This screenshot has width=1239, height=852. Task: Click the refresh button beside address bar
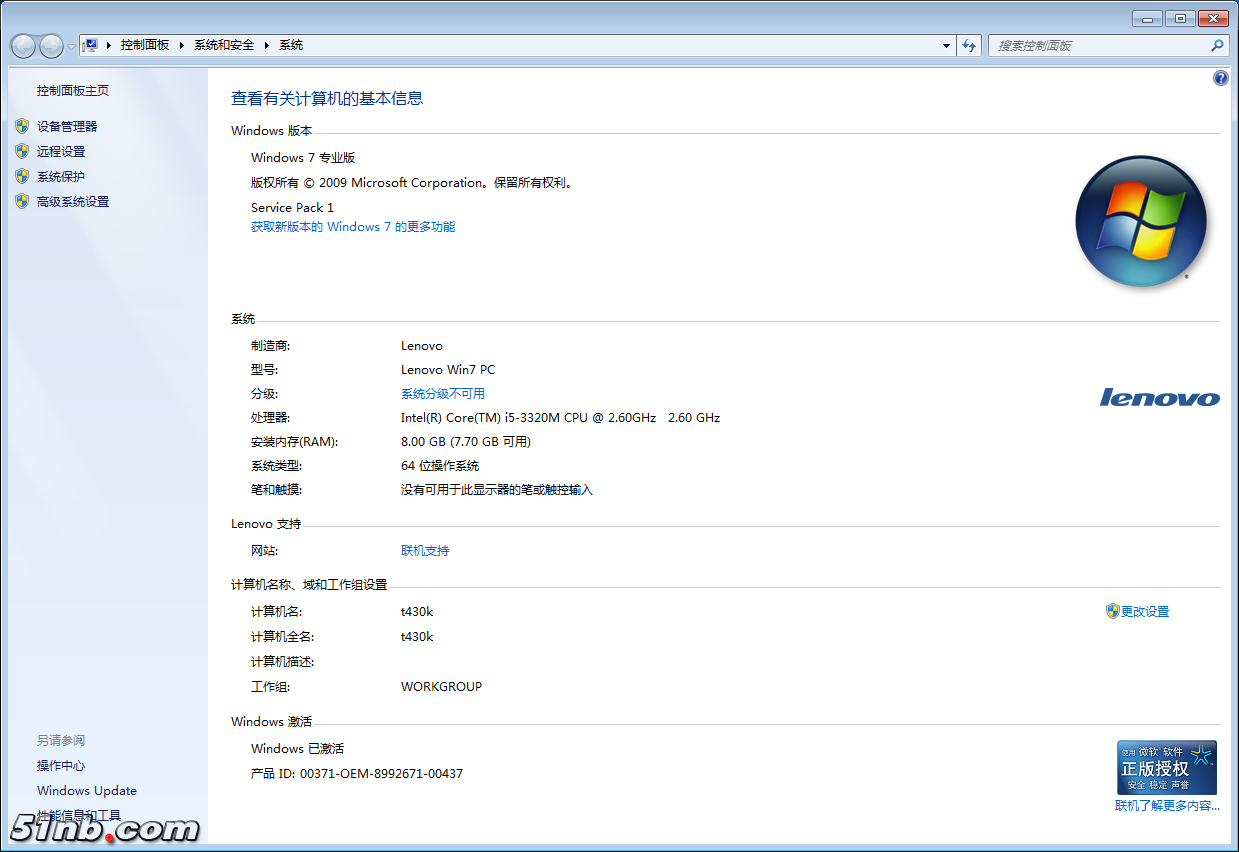(x=968, y=46)
